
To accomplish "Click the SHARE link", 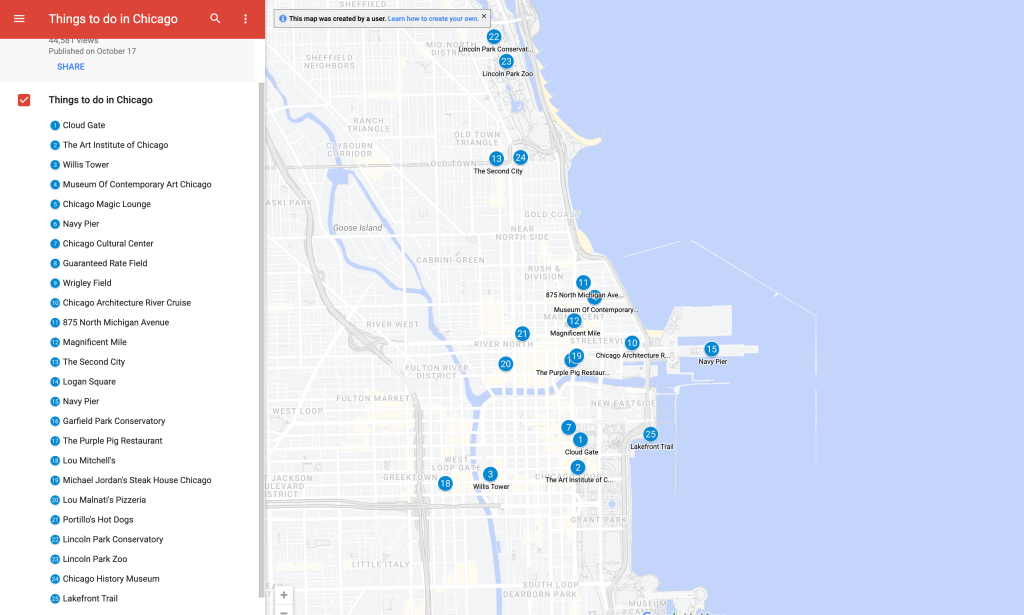I will coord(71,67).
